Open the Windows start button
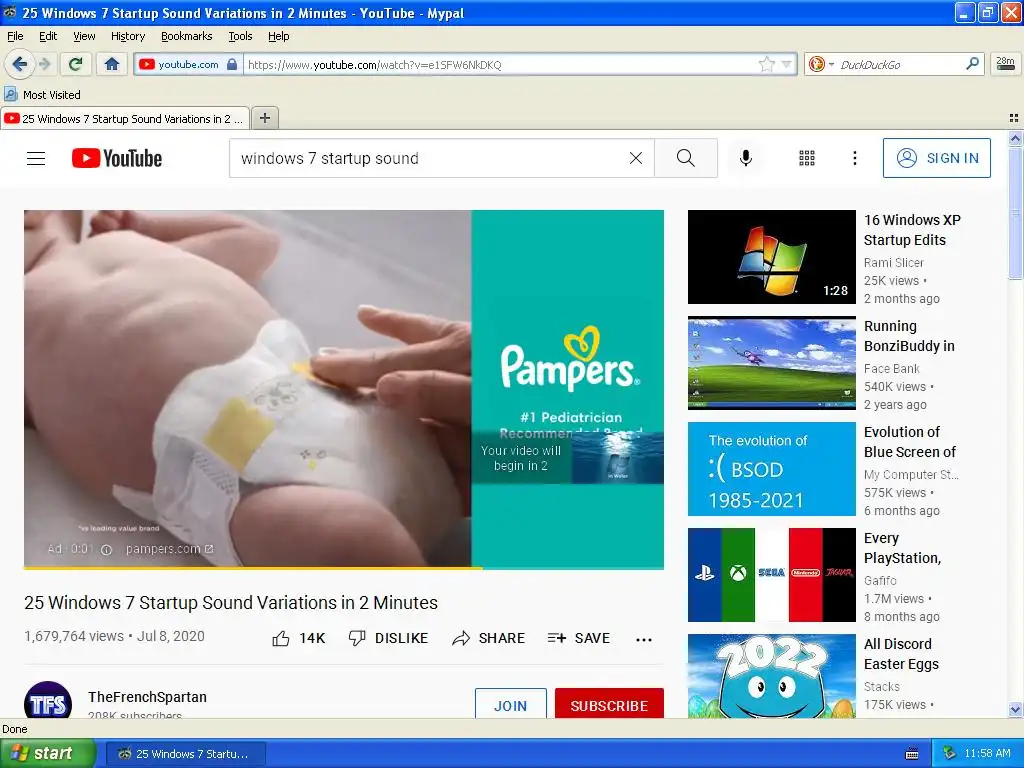1024x768 pixels. [47, 754]
